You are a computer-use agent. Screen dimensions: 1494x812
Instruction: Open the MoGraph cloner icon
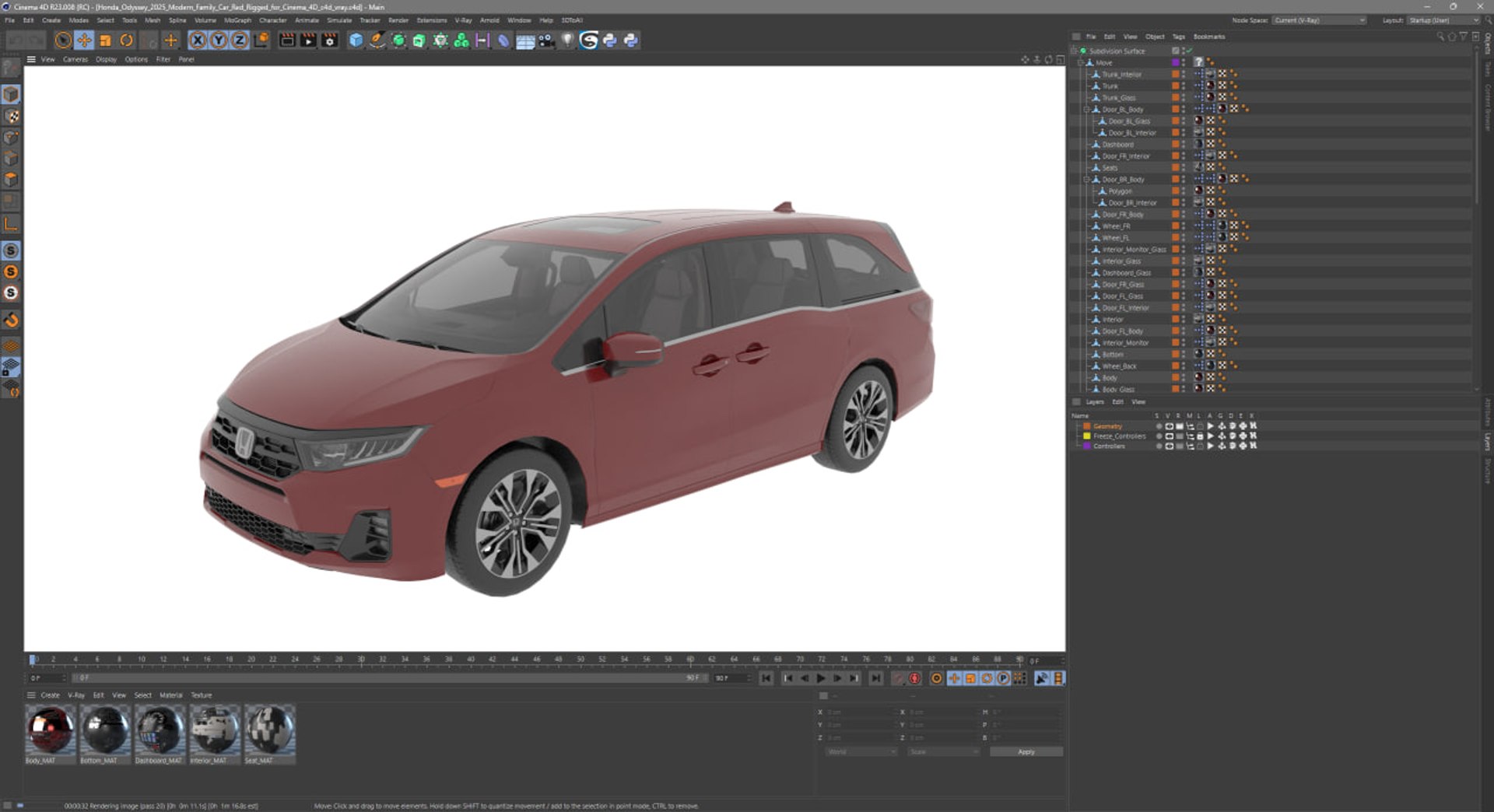(461, 40)
